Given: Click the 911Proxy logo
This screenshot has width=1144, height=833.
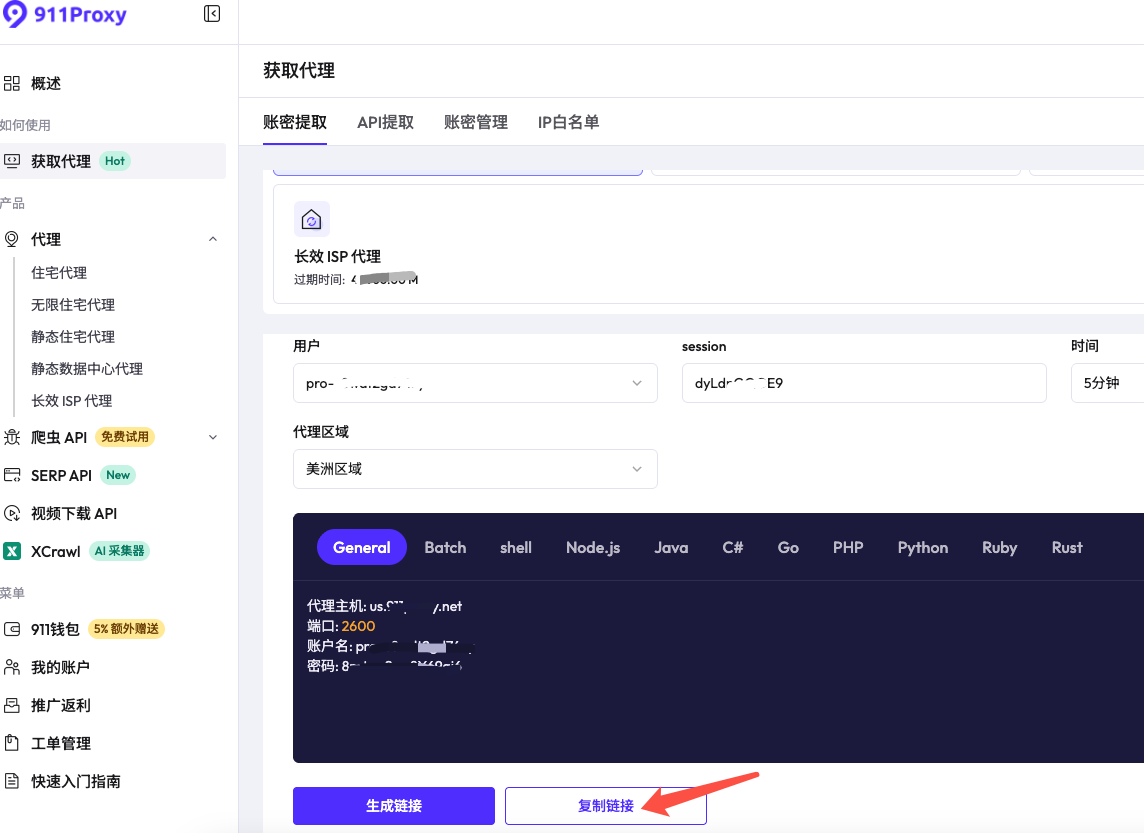Looking at the screenshot, I should coord(64,15).
